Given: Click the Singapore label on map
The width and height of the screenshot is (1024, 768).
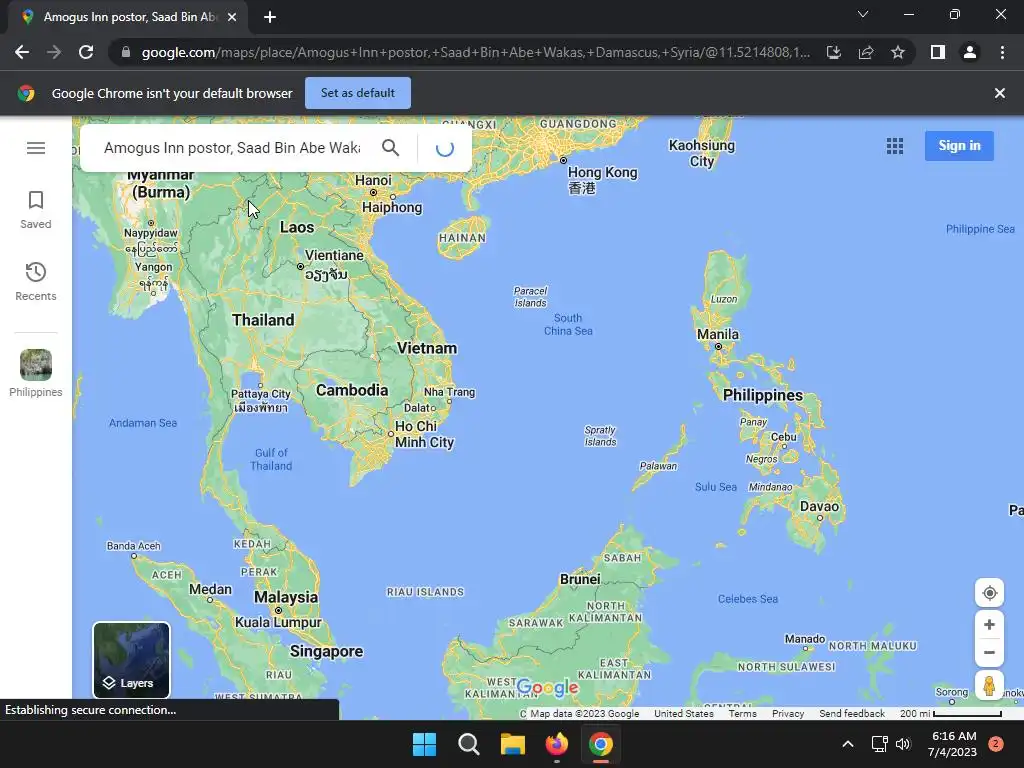Looking at the screenshot, I should (x=326, y=651).
